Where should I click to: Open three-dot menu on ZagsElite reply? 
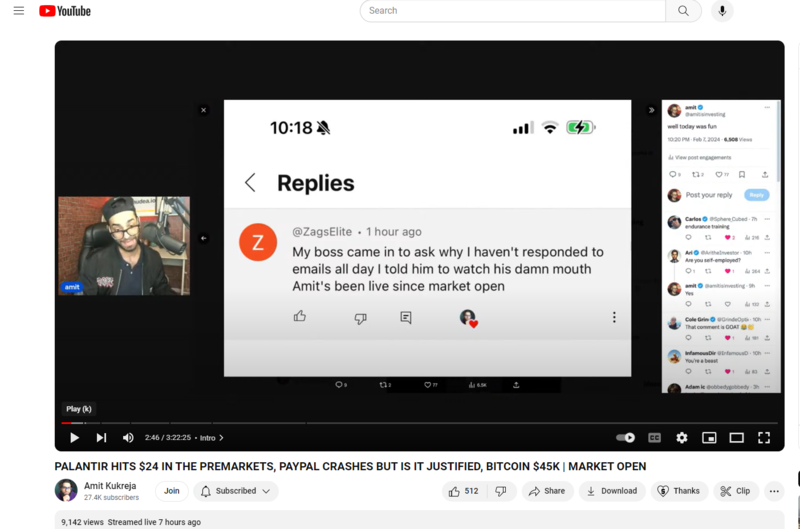(x=614, y=317)
